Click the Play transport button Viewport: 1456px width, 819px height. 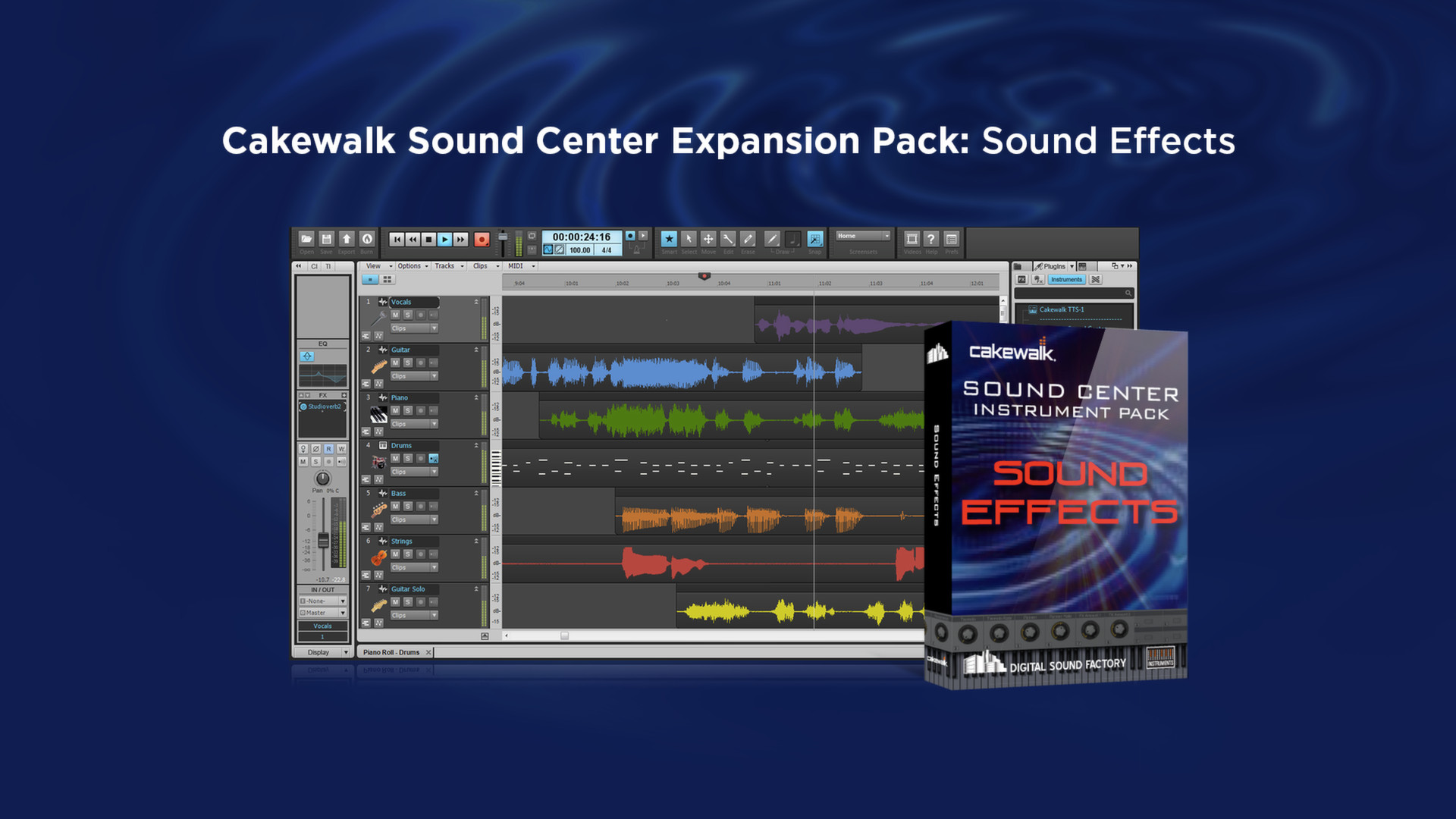444,239
